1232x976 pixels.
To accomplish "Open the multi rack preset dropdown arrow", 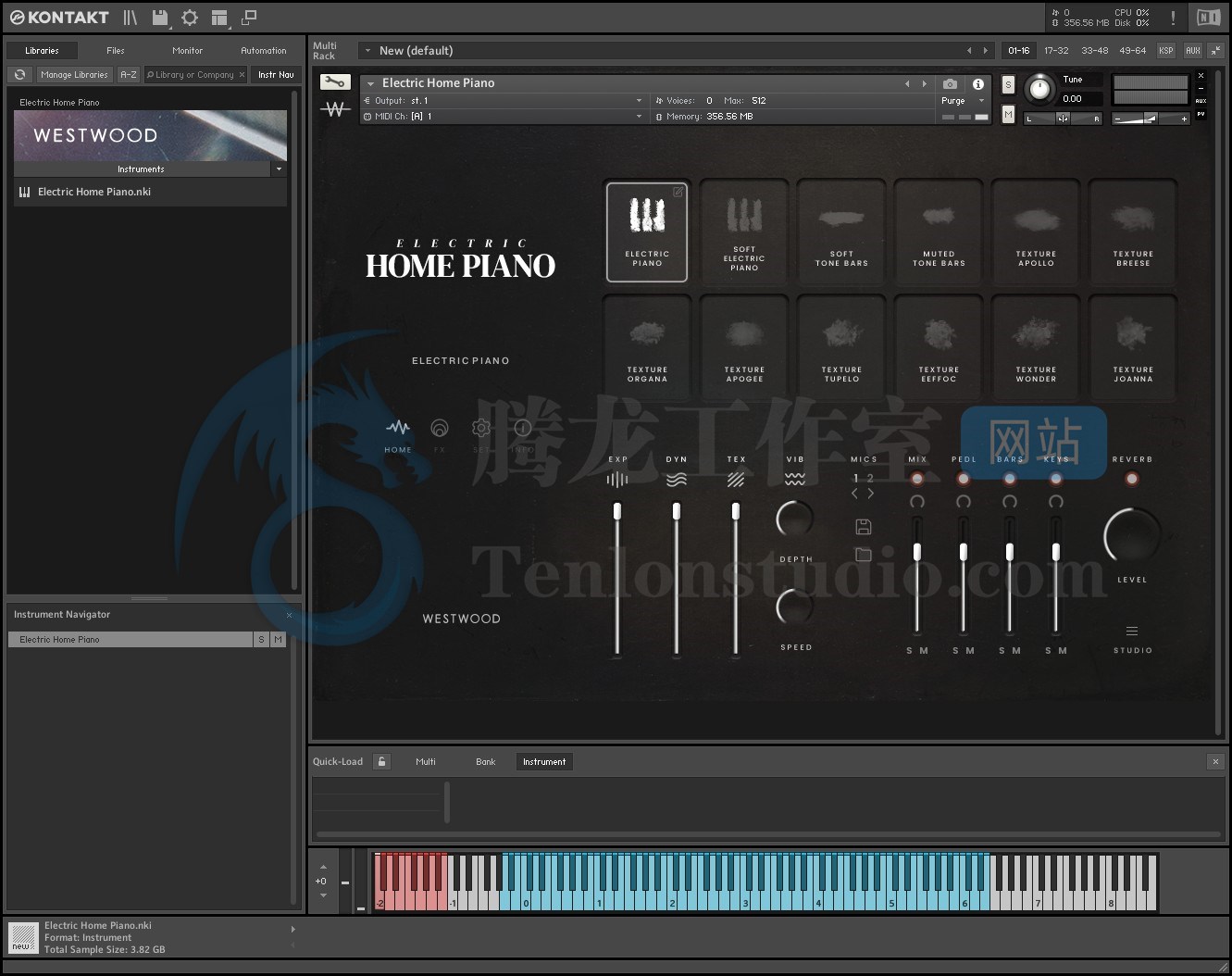I will click(367, 51).
